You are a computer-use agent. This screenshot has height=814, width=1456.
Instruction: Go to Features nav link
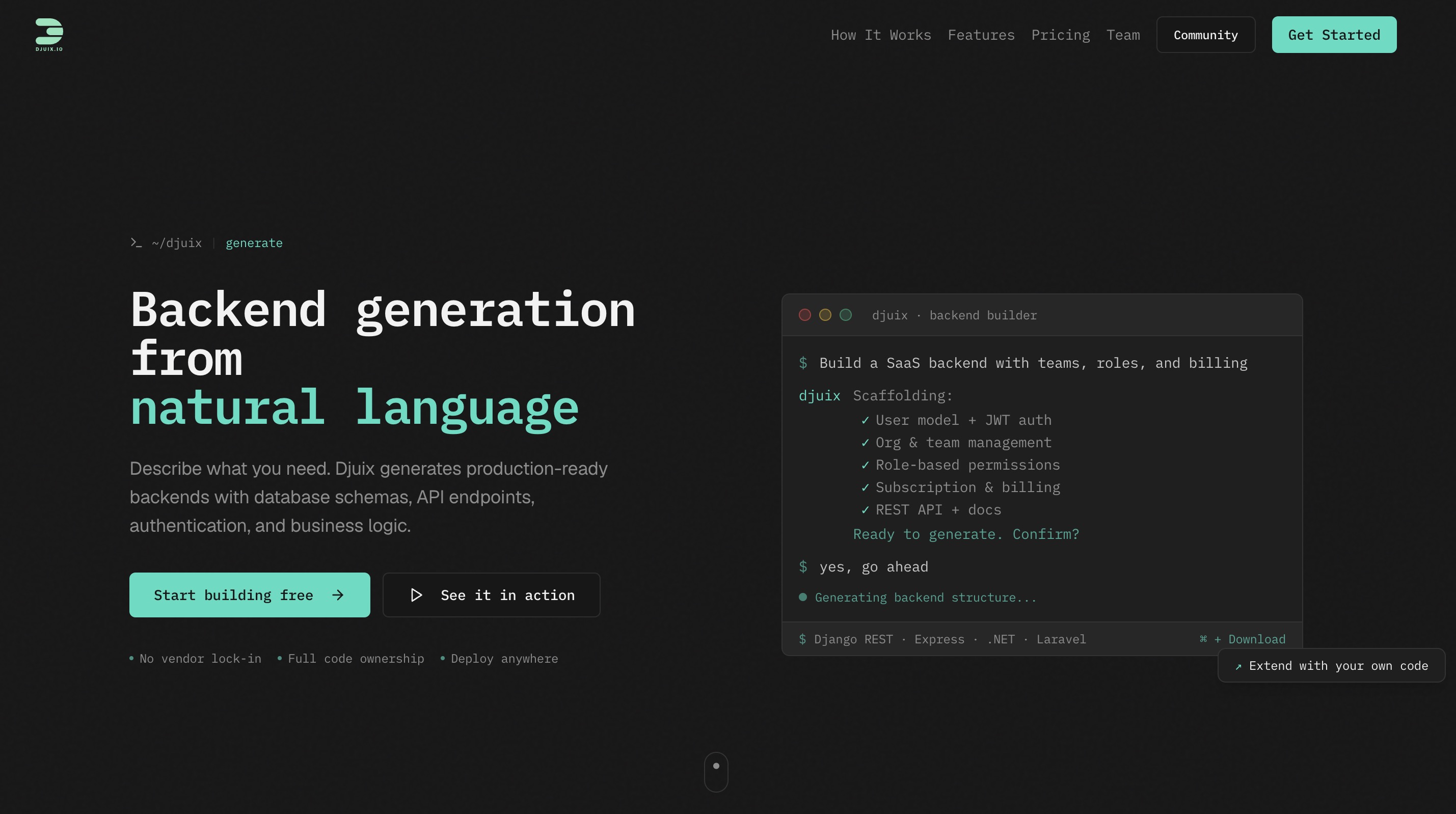(981, 35)
